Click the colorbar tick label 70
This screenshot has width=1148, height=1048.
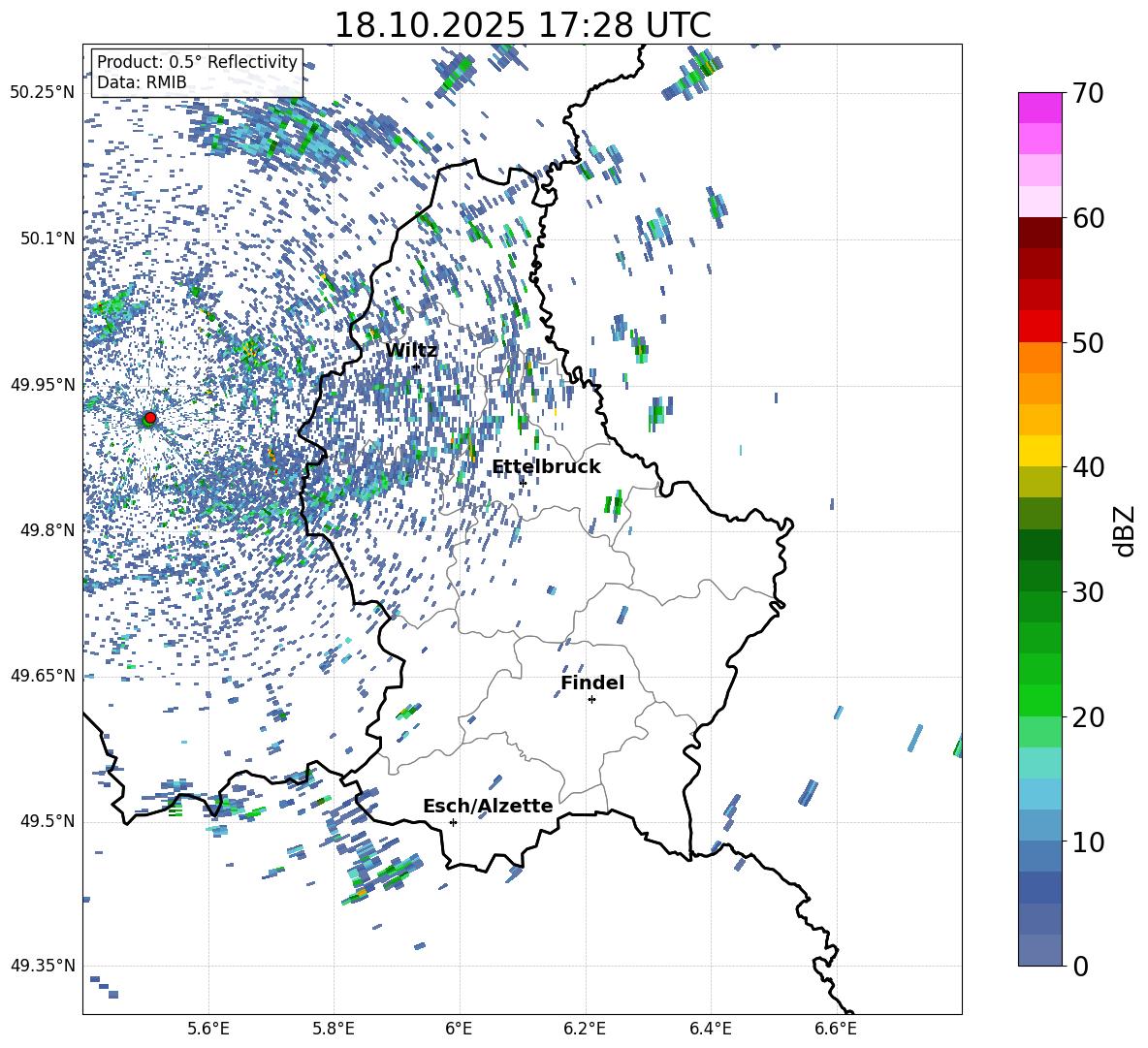click(x=1088, y=93)
